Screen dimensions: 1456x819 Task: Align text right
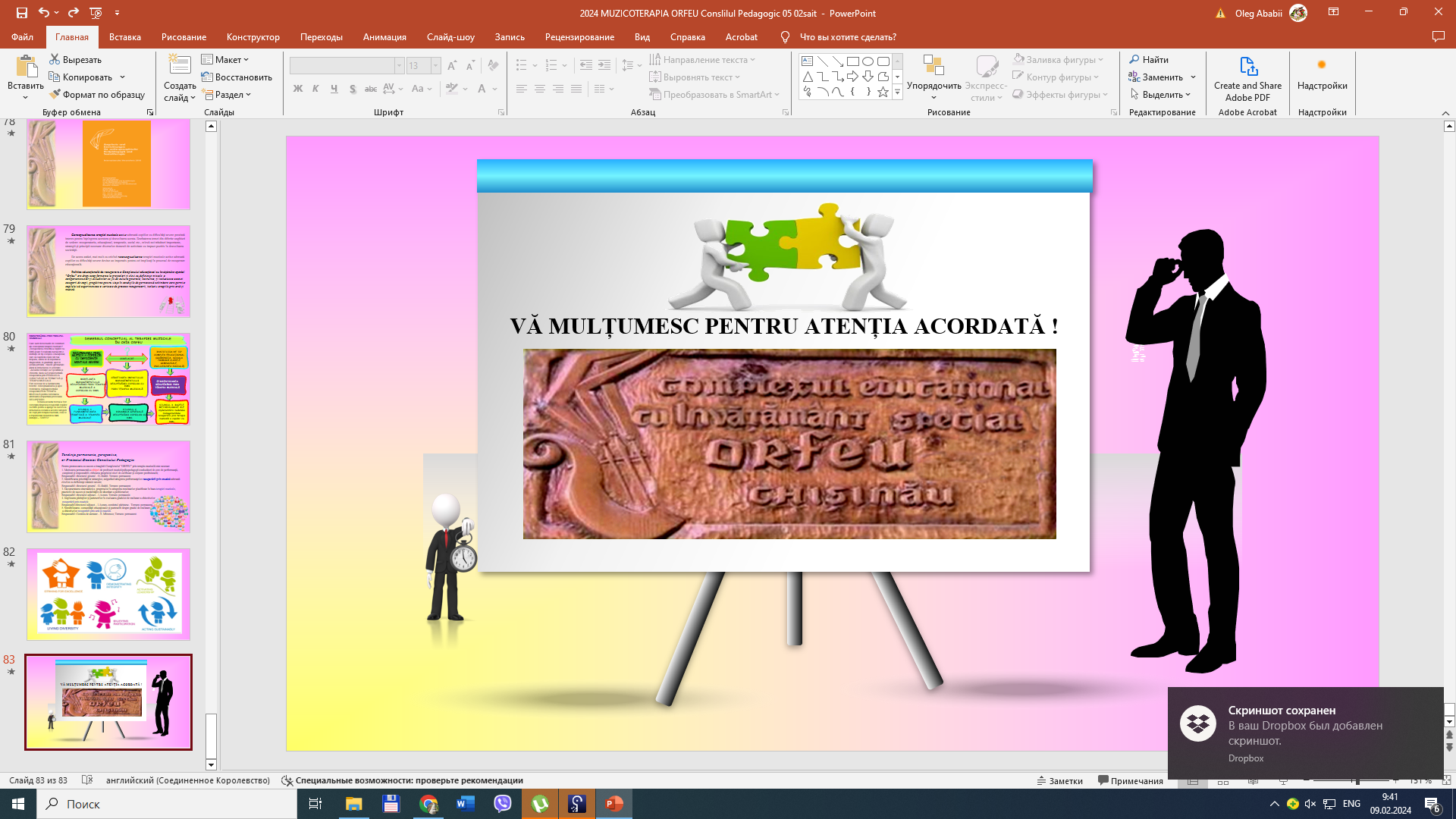coord(558,89)
